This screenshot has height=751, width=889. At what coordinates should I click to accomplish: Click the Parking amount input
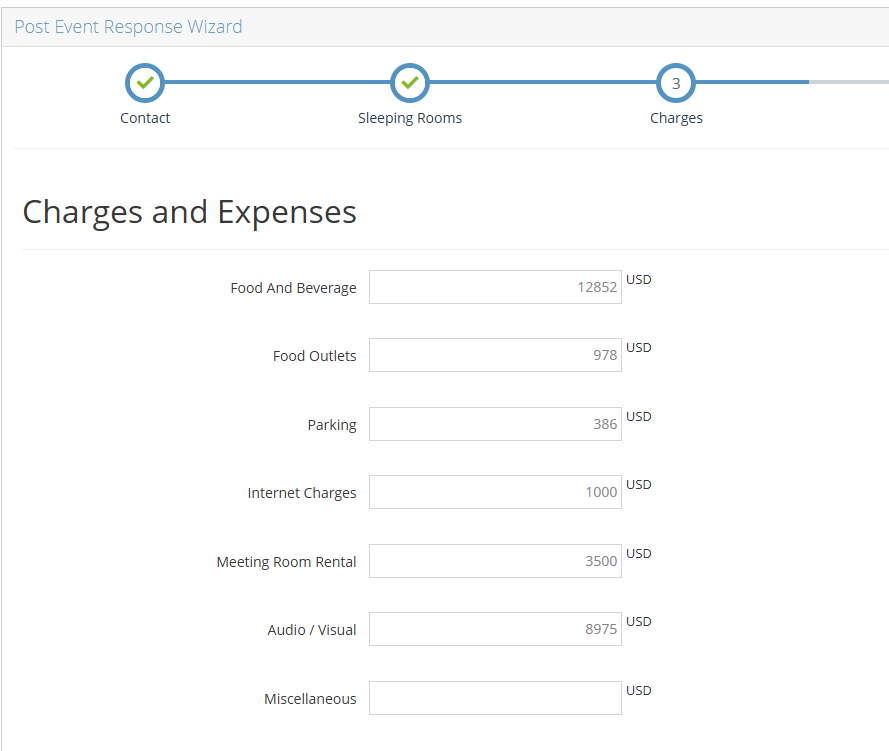tap(495, 424)
